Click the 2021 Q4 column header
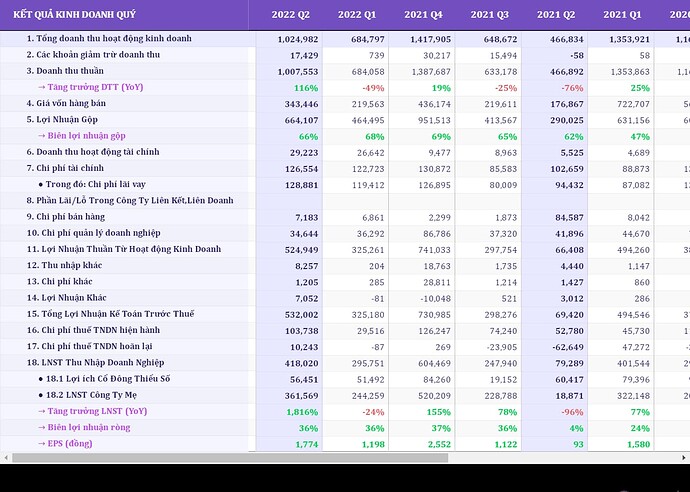The image size is (690, 492). 423,14
